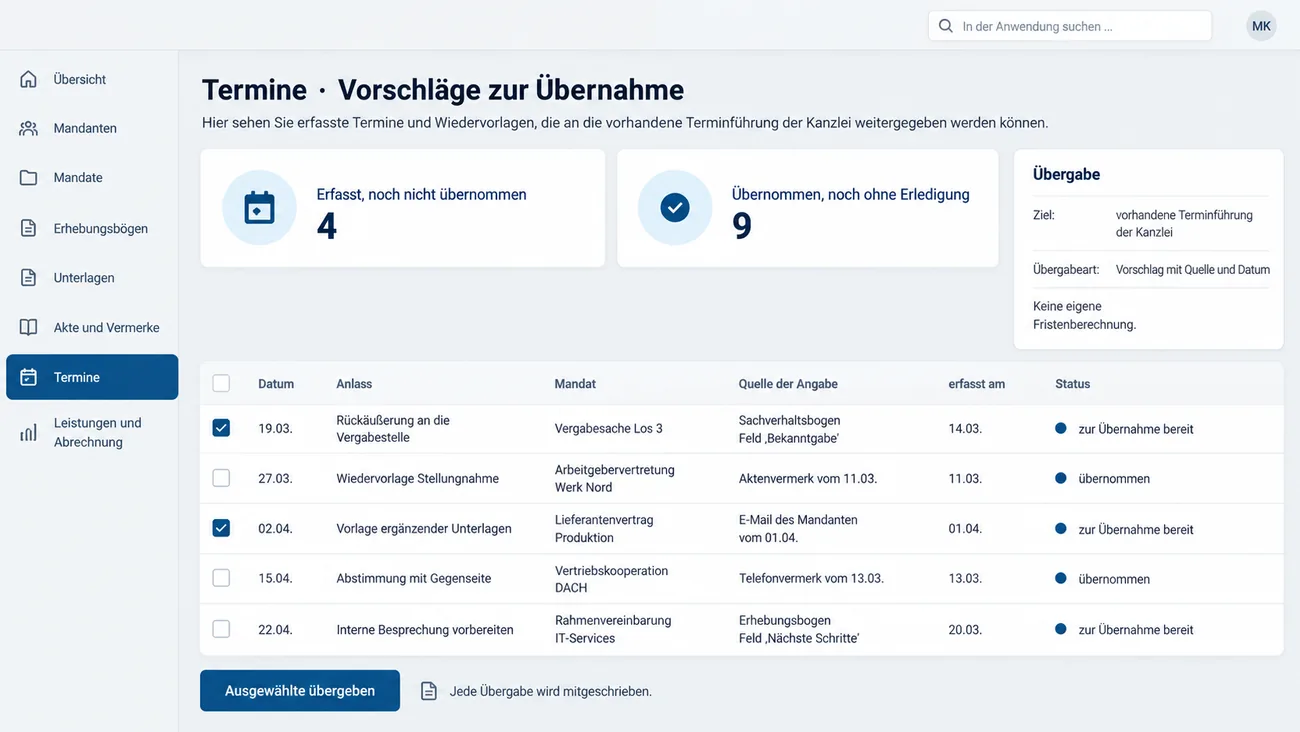Click Aktenvermerk vom 11.03. source cell
Screen dimensions: 1300x732
(808, 479)
